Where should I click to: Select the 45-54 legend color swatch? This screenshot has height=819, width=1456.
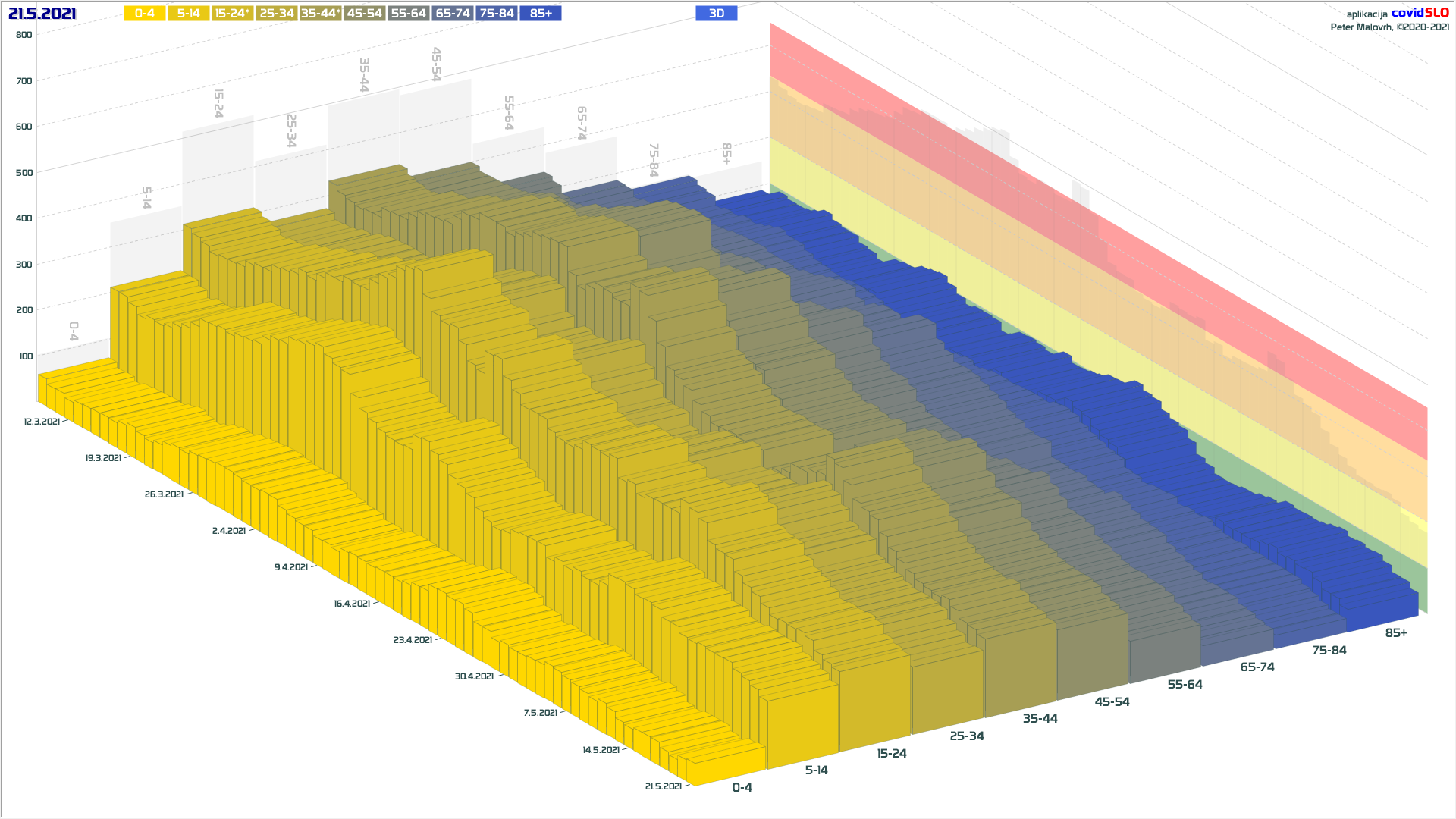pos(364,14)
